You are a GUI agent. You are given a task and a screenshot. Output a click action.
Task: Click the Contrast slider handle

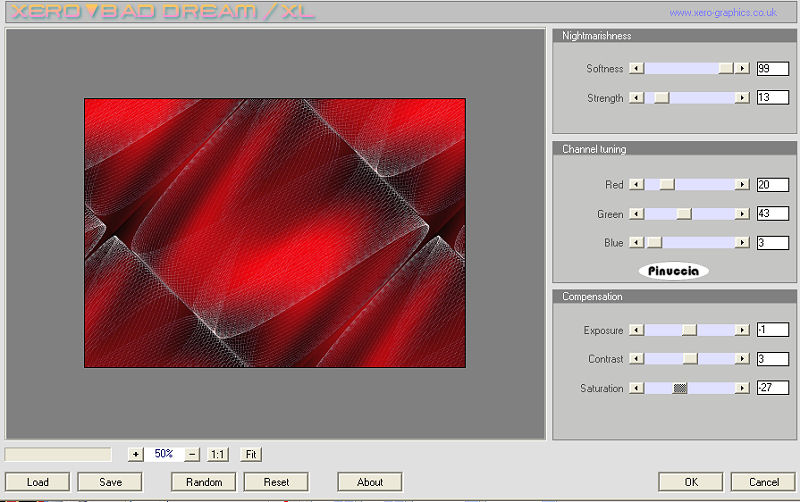690,359
